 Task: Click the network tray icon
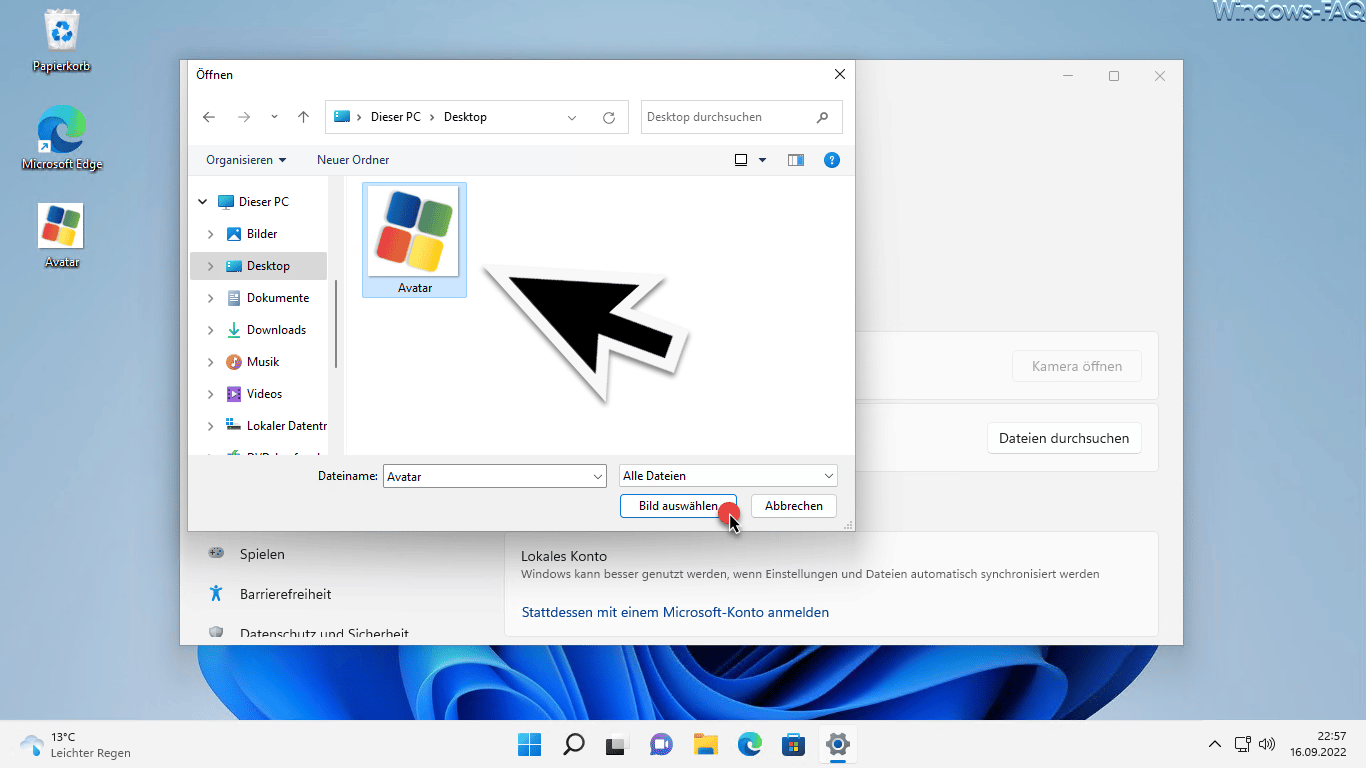(1243, 744)
